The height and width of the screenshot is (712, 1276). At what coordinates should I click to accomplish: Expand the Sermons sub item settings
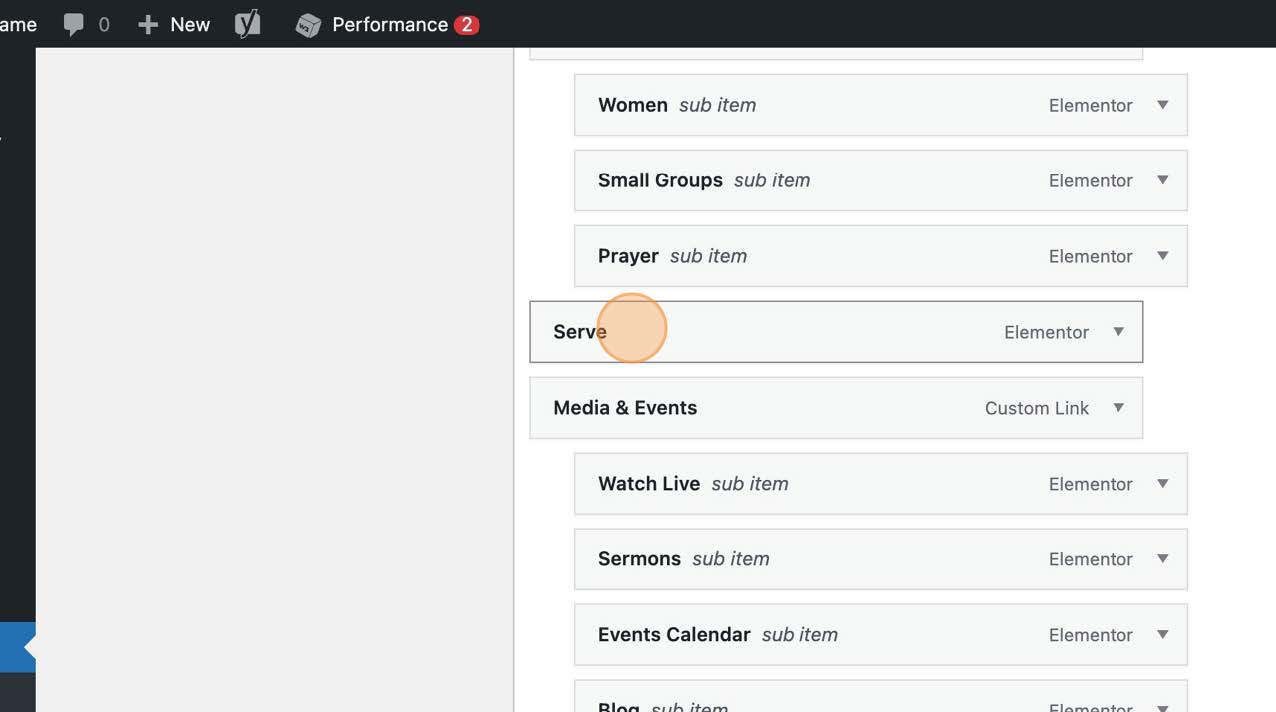(x=1162, y=559)
